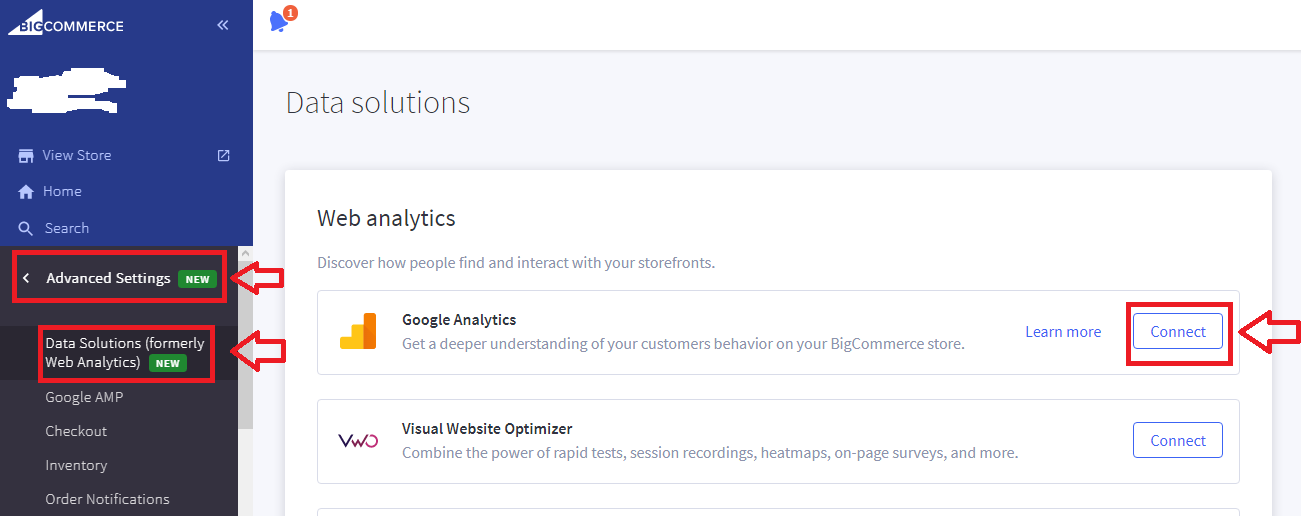Go back using Advanced Settings chevron
This screenshot has height=516, width=1301.
tap(26, 278)
